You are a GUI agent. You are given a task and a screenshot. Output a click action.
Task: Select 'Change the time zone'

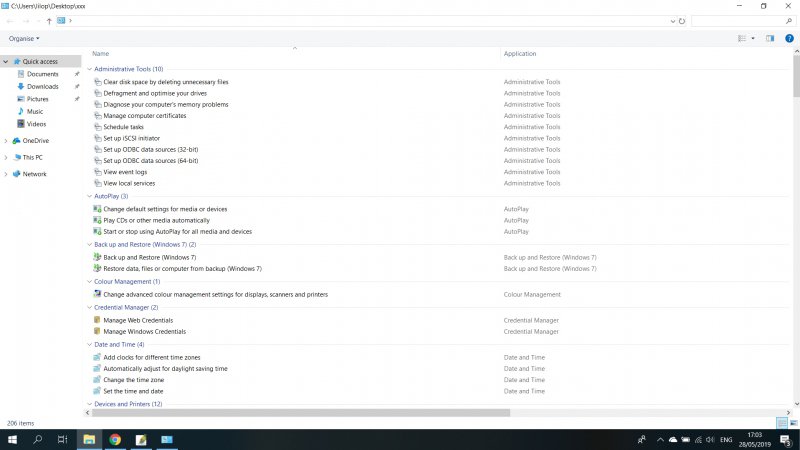[134, 380]
